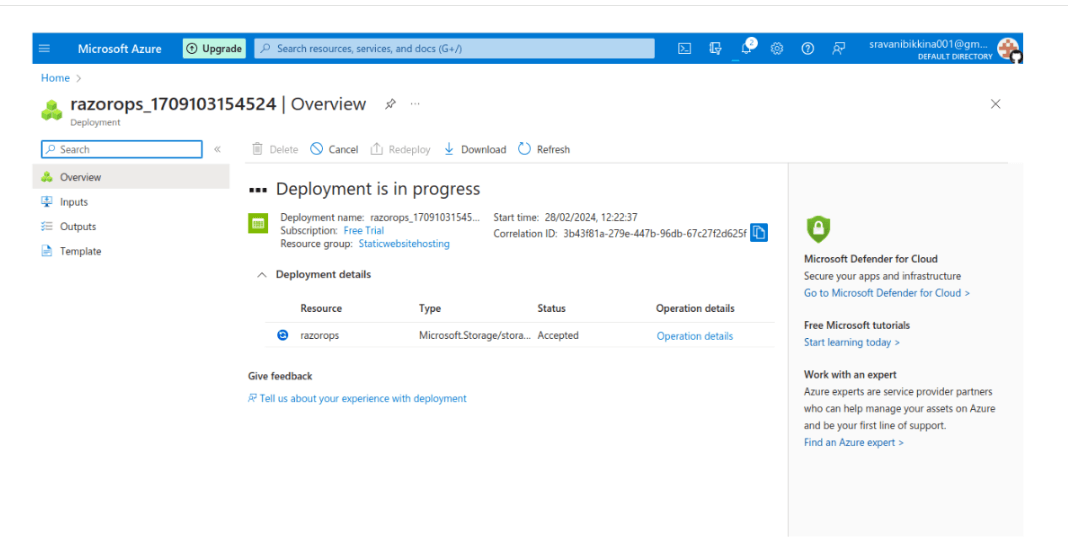Open Find an Azure expert link
This screenshot has height=545, width=1068.
tap(853, 442)
